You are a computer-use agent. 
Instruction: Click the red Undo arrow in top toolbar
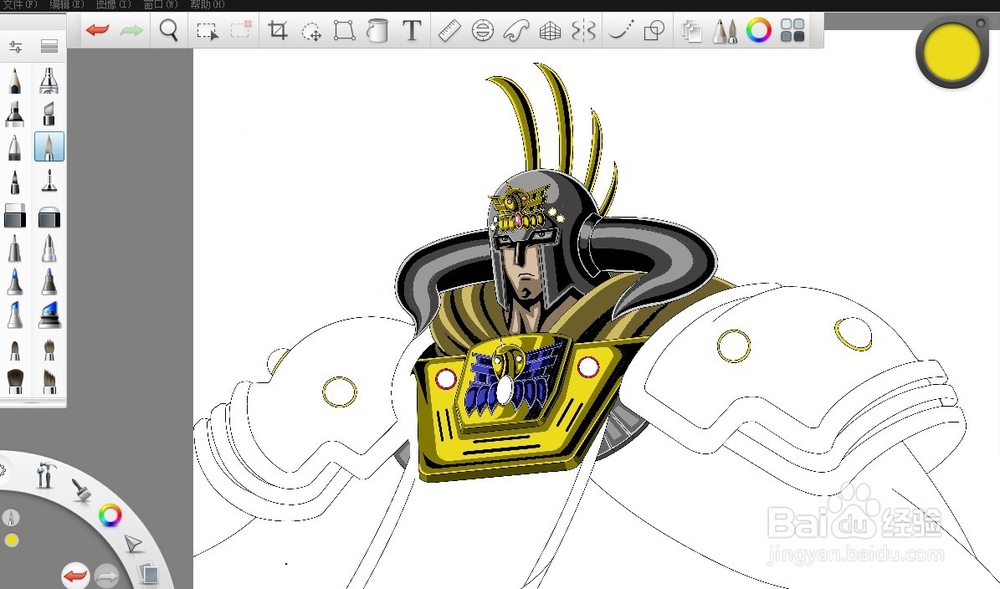[98, 30]
